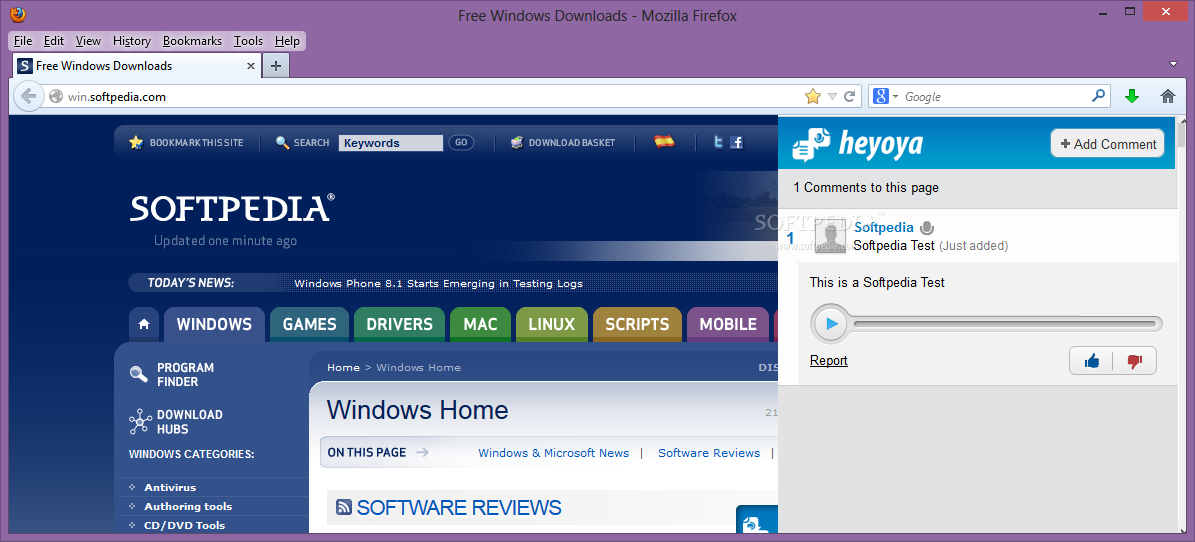Click the Google search input box
Viewport: 1195px width, 542px height.
coord(996,97)
